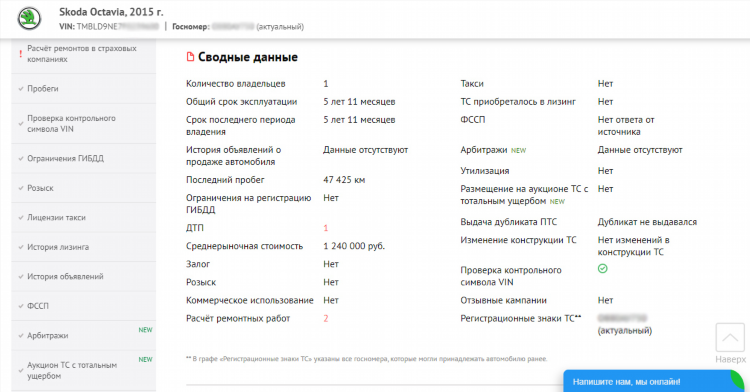Click the Коммерческое использование label

250,300
